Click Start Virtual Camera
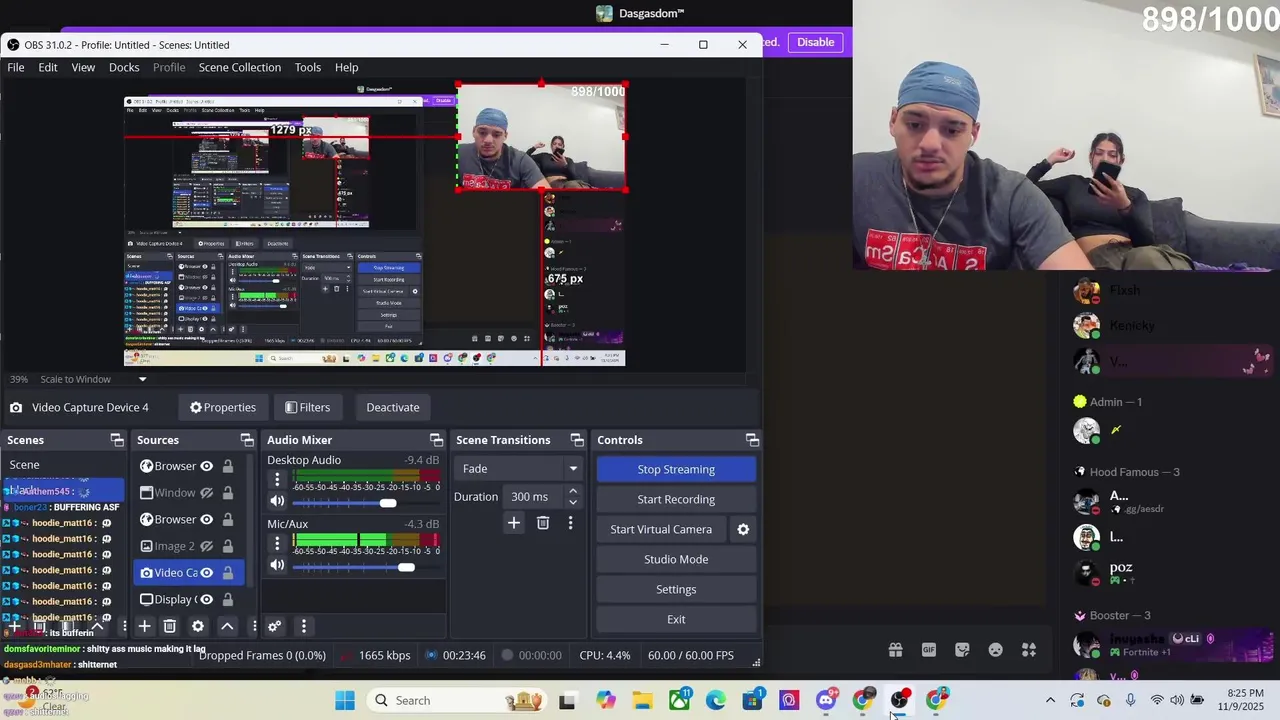 pos(661,529)
